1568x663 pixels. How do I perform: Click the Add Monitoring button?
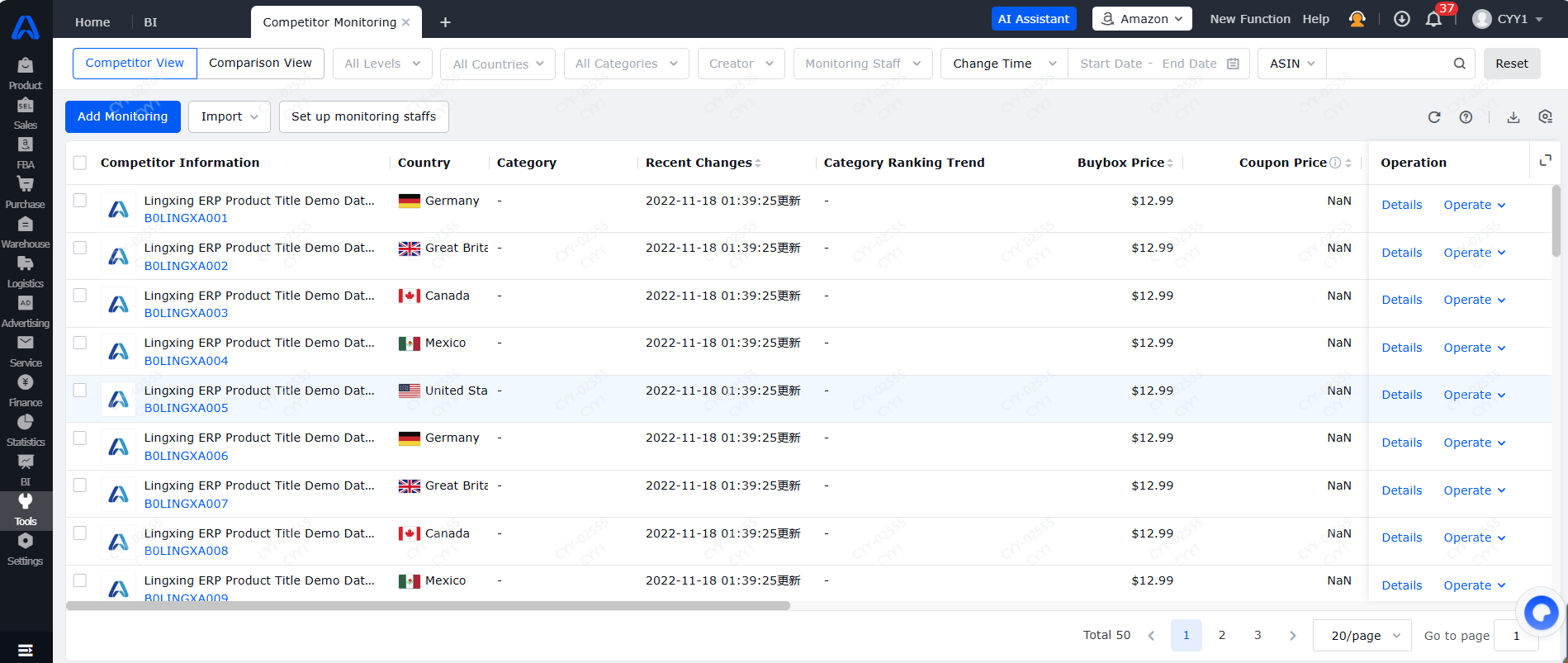(x=123, y=117)
